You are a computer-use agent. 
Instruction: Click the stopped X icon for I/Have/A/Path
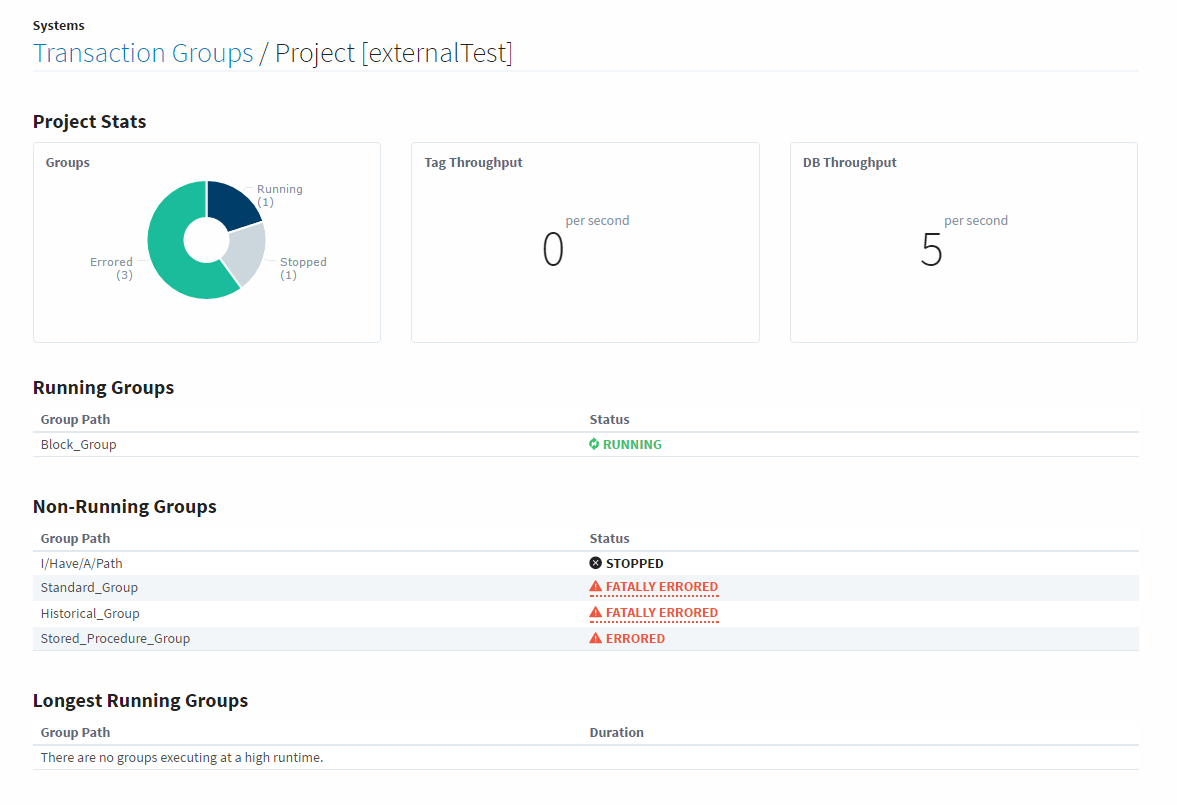click(x=596, y=563)
